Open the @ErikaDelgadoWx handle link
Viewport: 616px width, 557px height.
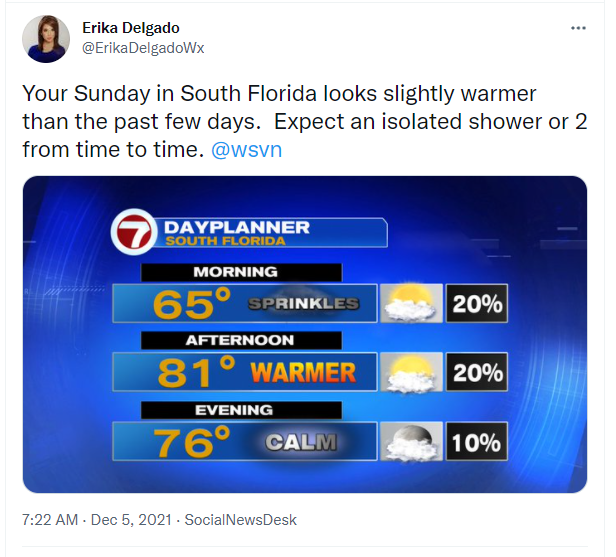pos(143,48)
